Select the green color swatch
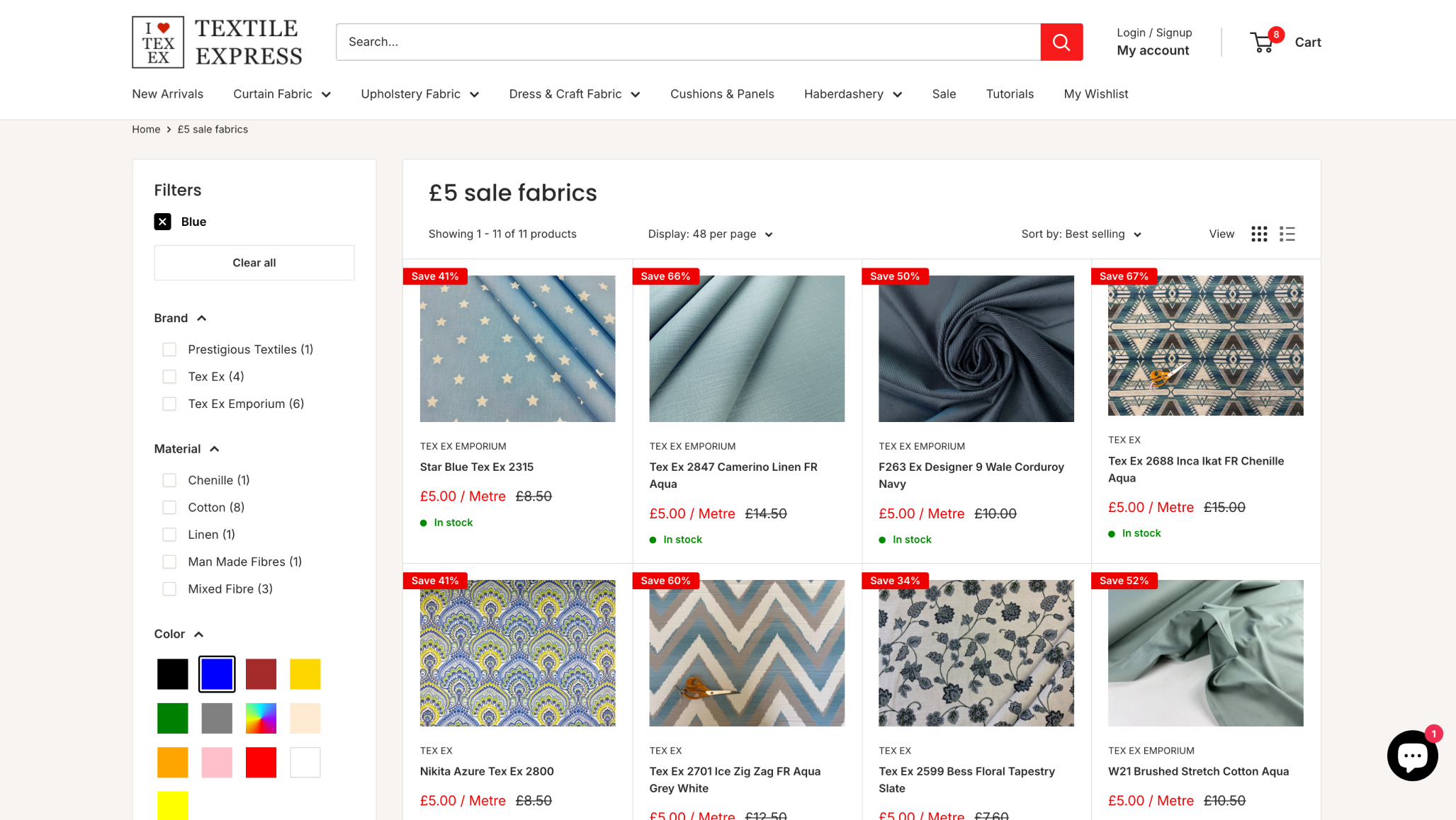Image resolution: width=1456 pixels, height=820 pixels. click(x=173, y=718)
